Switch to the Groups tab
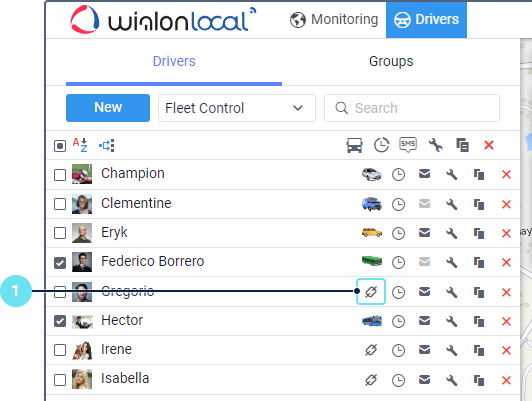This screenshot has height=401, width=532. [x=391, y=61]
